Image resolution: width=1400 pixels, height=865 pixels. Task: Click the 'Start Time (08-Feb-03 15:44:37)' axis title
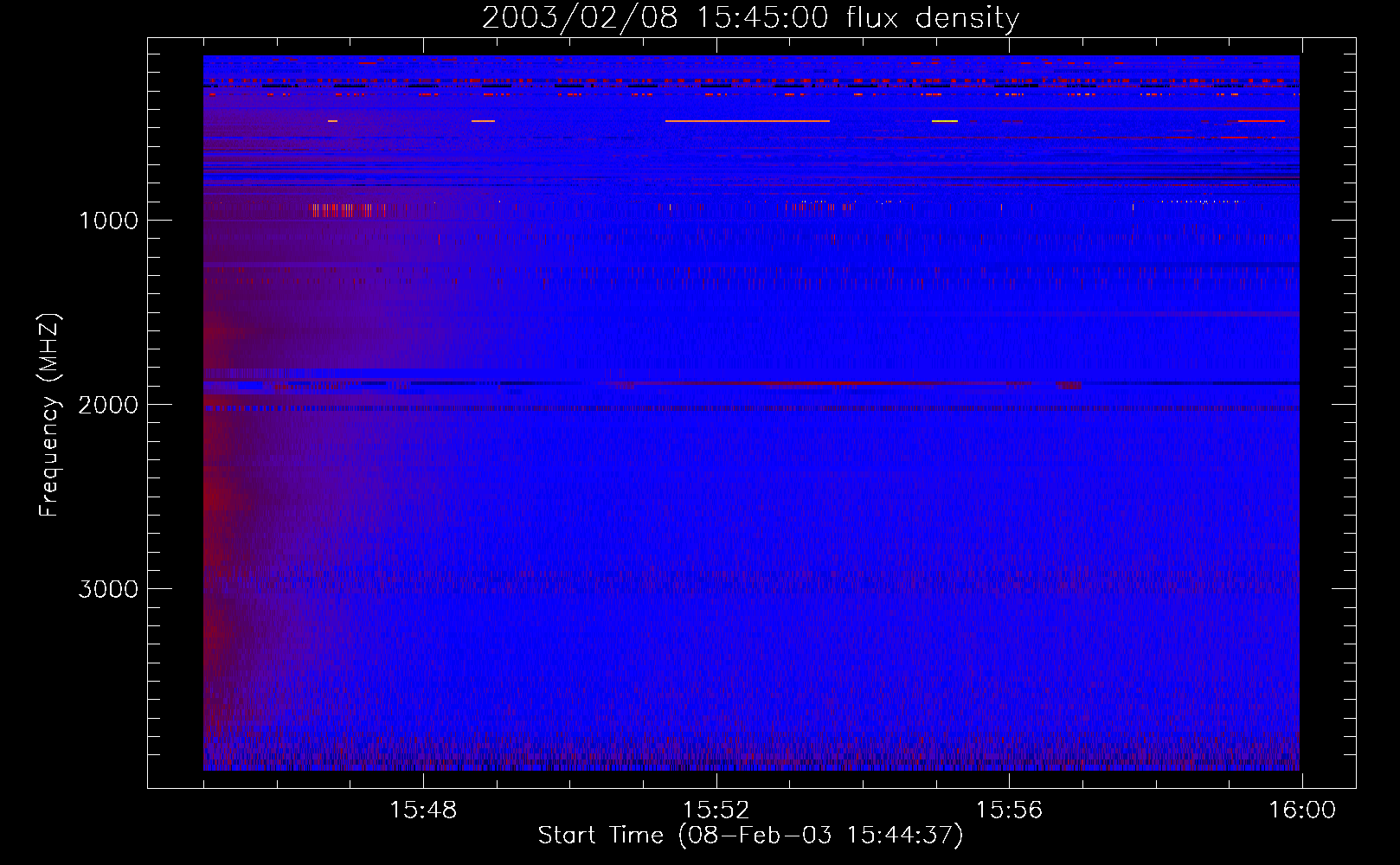(x=750, y=836)
